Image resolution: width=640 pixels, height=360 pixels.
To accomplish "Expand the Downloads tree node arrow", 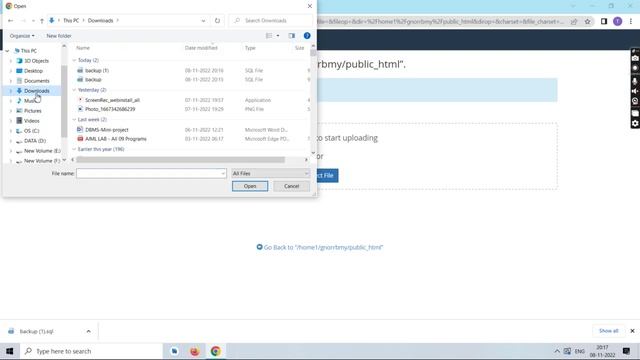I will [11, 91].
